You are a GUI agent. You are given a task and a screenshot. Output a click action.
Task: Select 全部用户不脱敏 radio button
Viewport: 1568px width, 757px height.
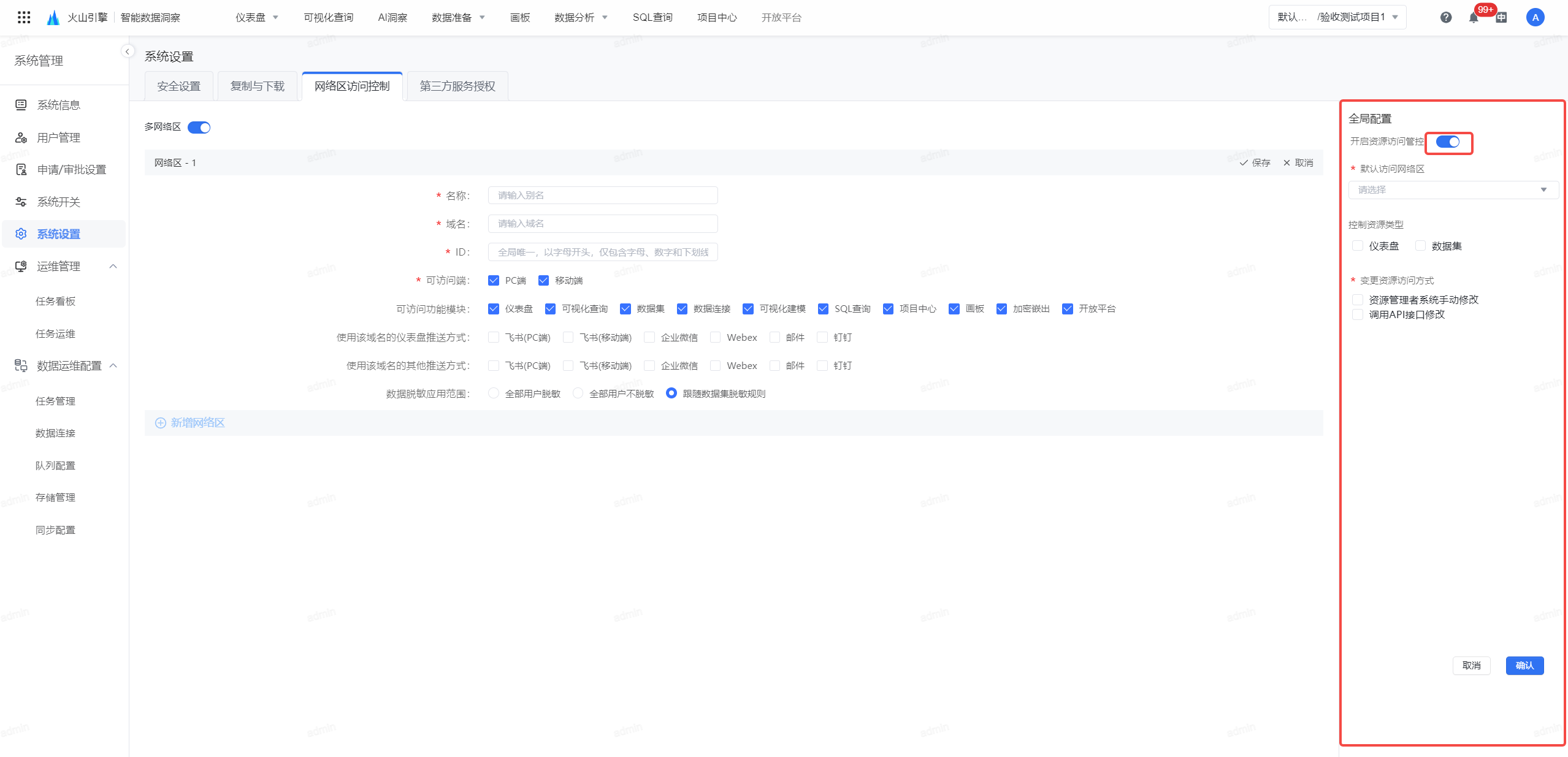578,393
